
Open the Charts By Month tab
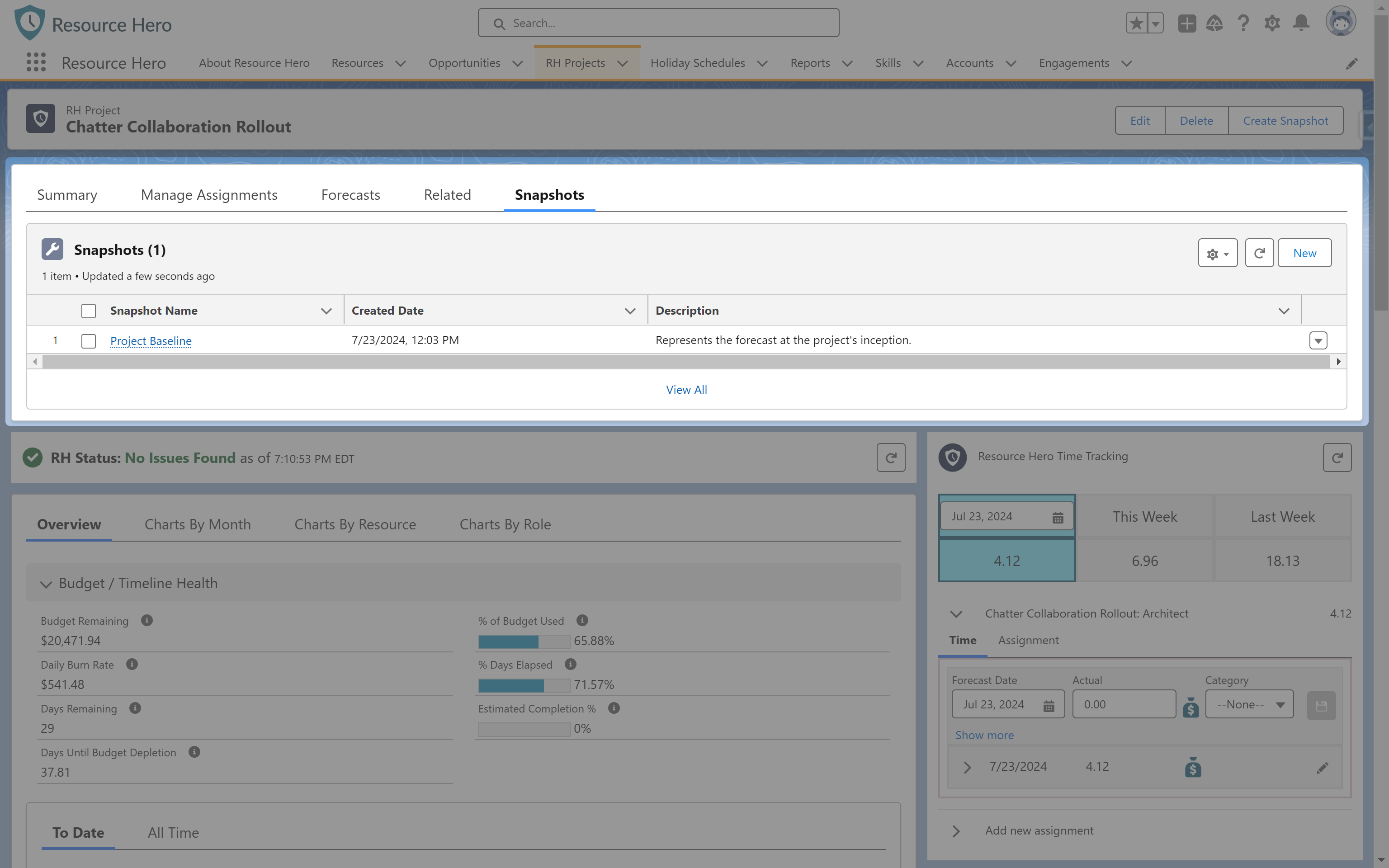pos(198,524)
